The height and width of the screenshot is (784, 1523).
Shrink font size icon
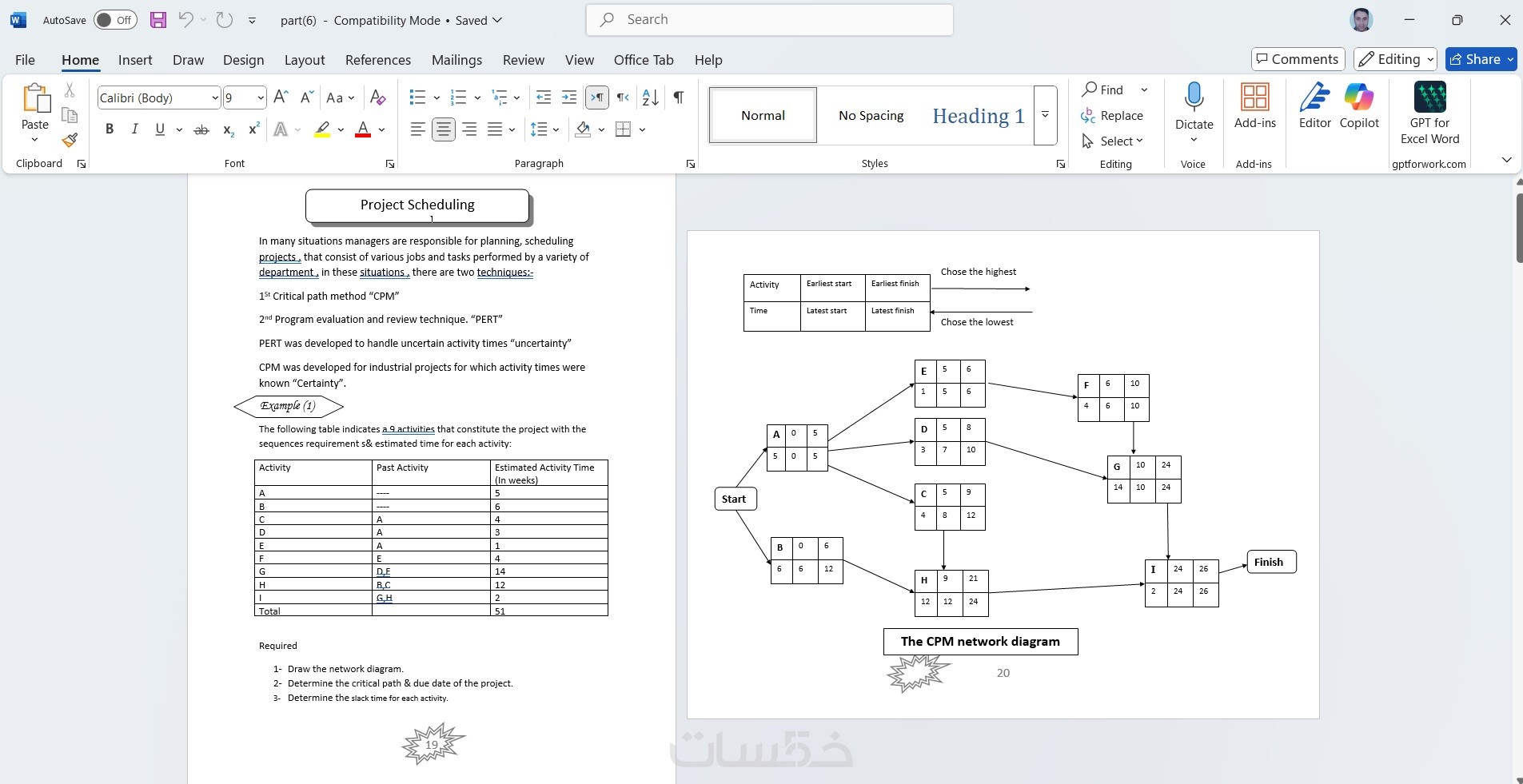click(306, 98)
